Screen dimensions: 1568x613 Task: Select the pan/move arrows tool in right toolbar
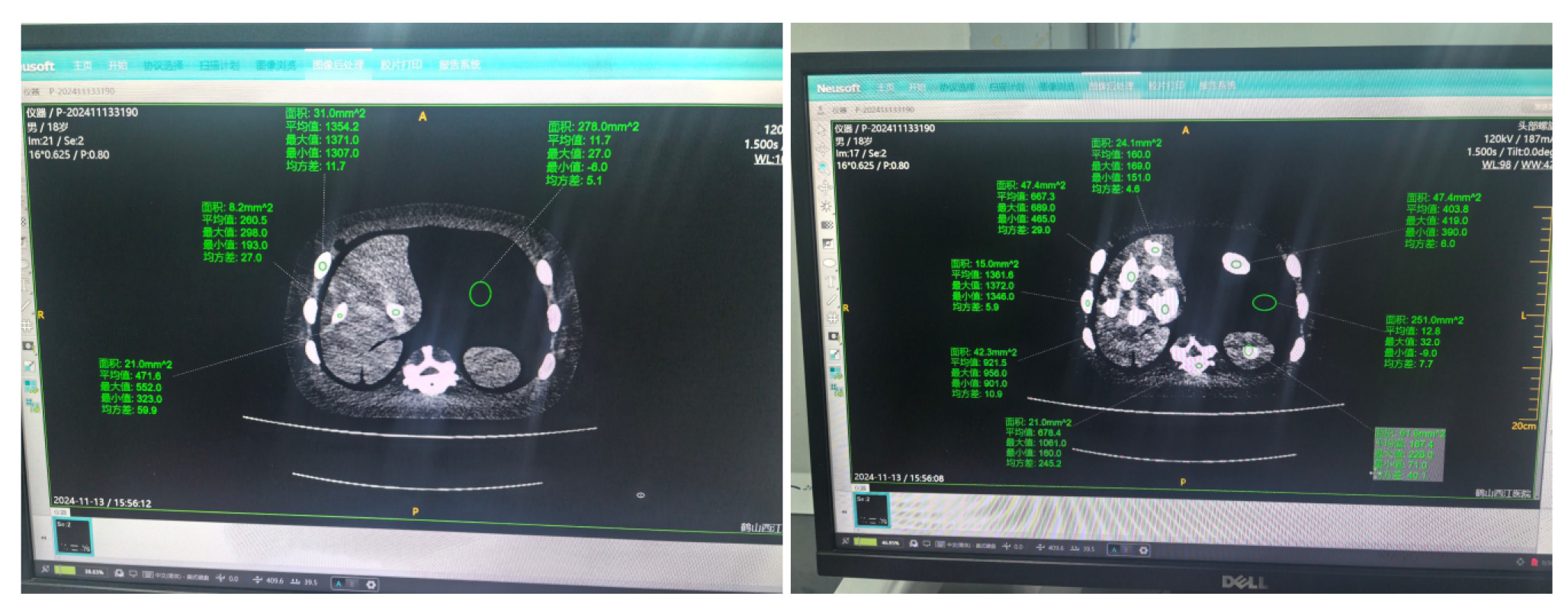coord(825,187)
